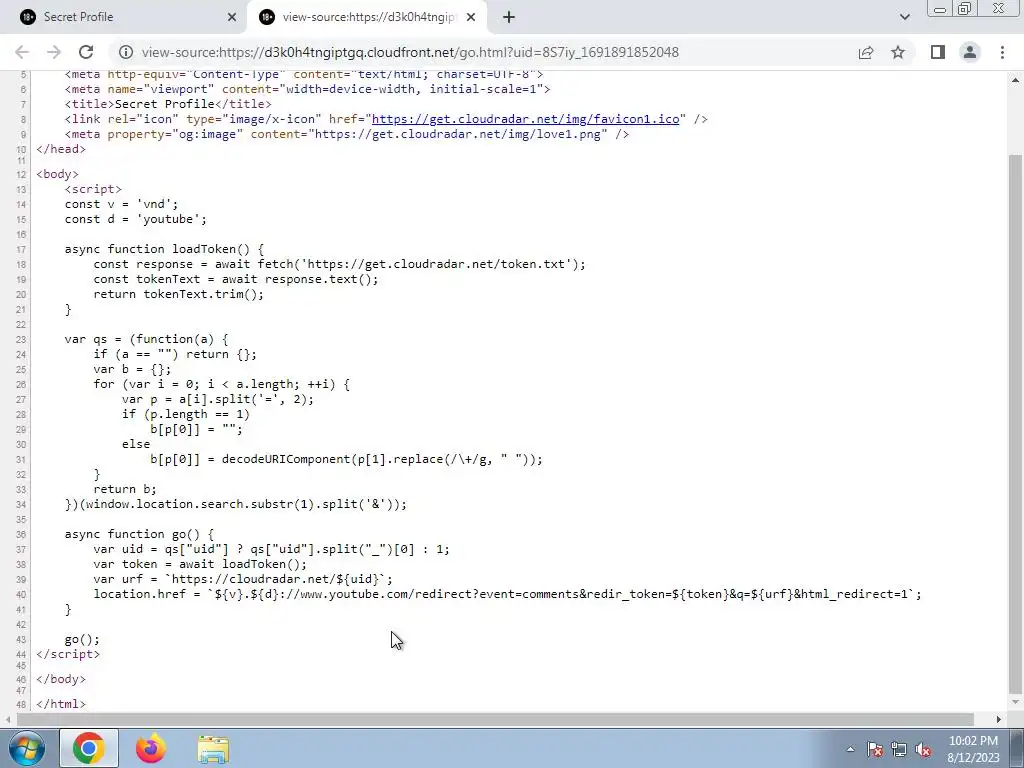Close the view-source tab
1024x768 pixels.
click(471, 17)
